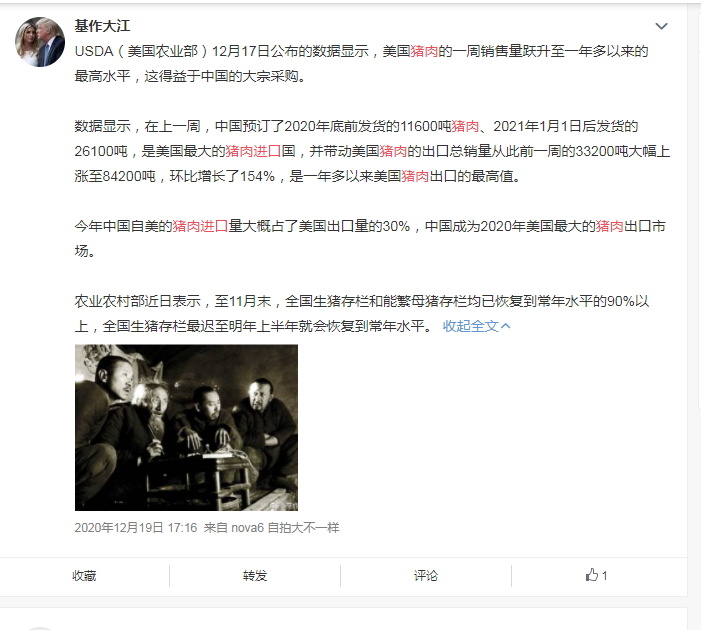Click the 2020年12月19日 17:16 timestamp
The height and width of the screenshot is (630, 701).
(x=136, y=528)
